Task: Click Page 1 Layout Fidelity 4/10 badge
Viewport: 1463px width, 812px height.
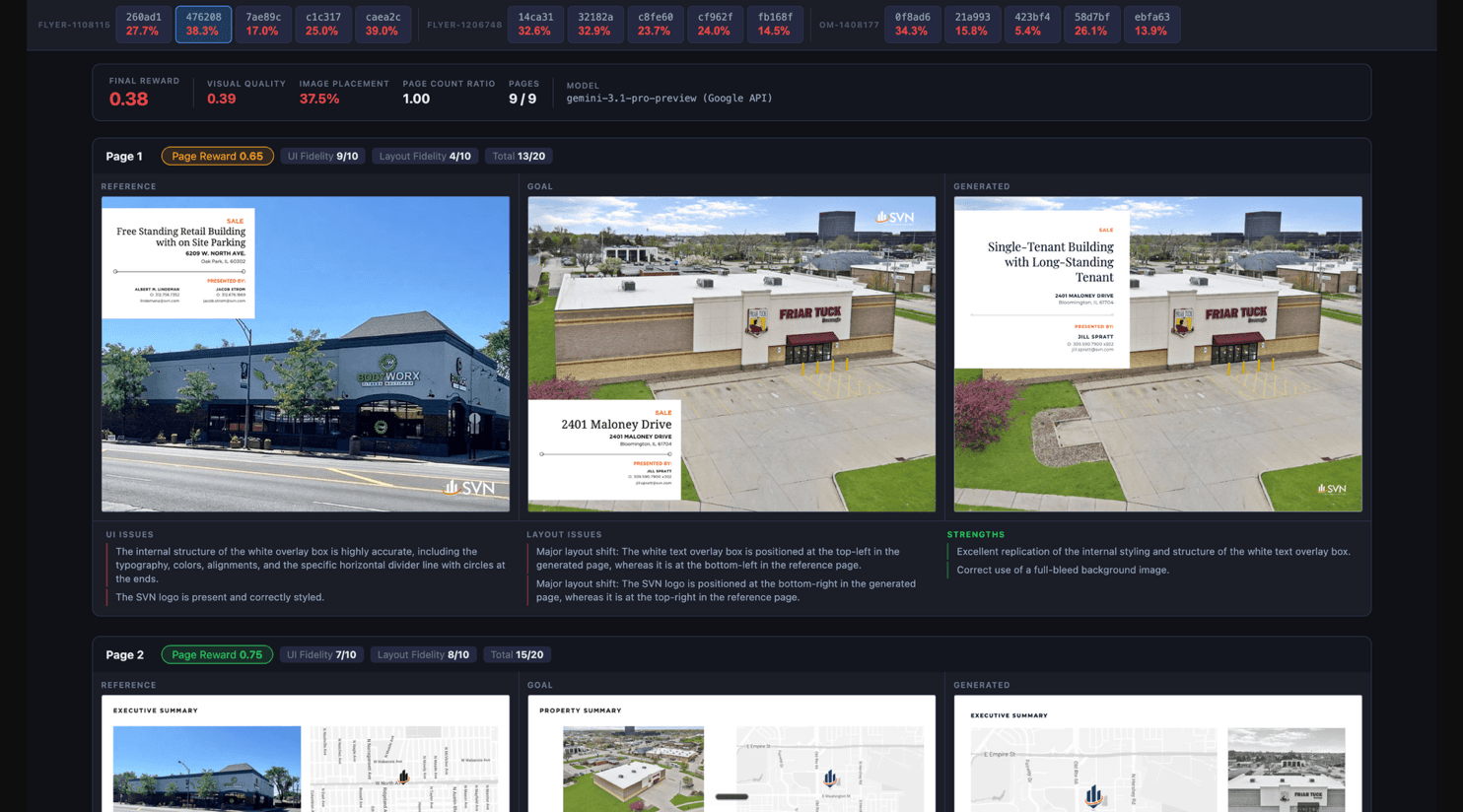Action: pyautogui.click(x=425, y=156)
